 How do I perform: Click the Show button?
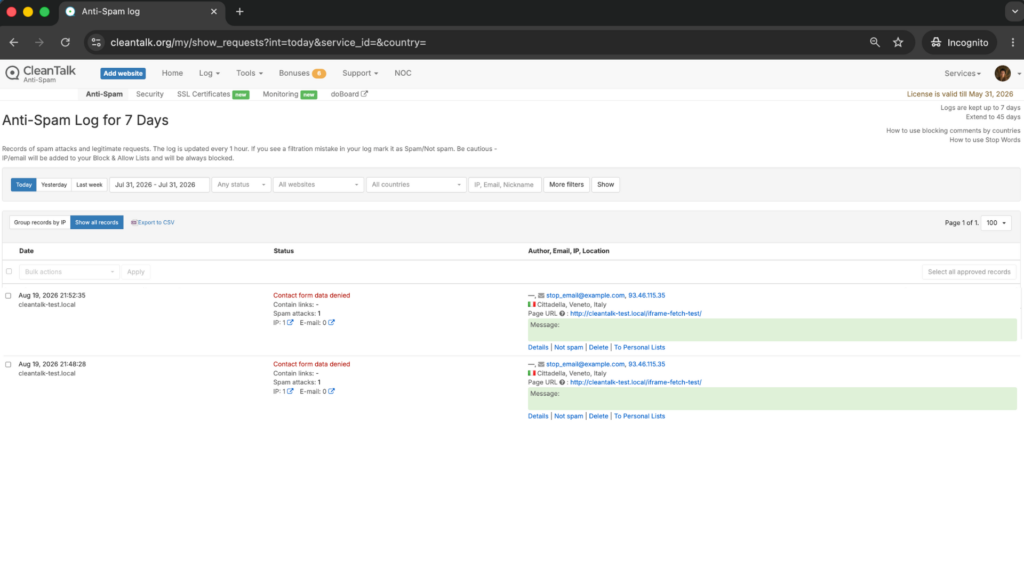point(605,185)
